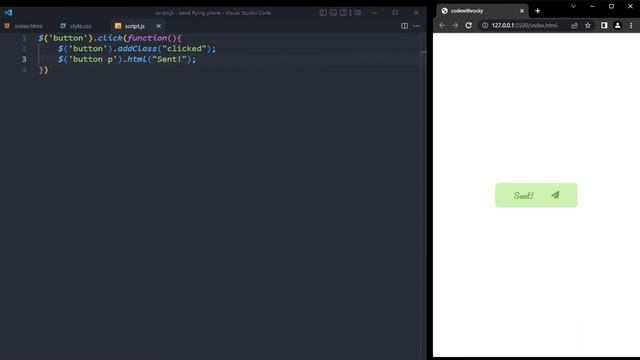
Task: Open Customize Layout icon in title bar
Action: point(358,13)
